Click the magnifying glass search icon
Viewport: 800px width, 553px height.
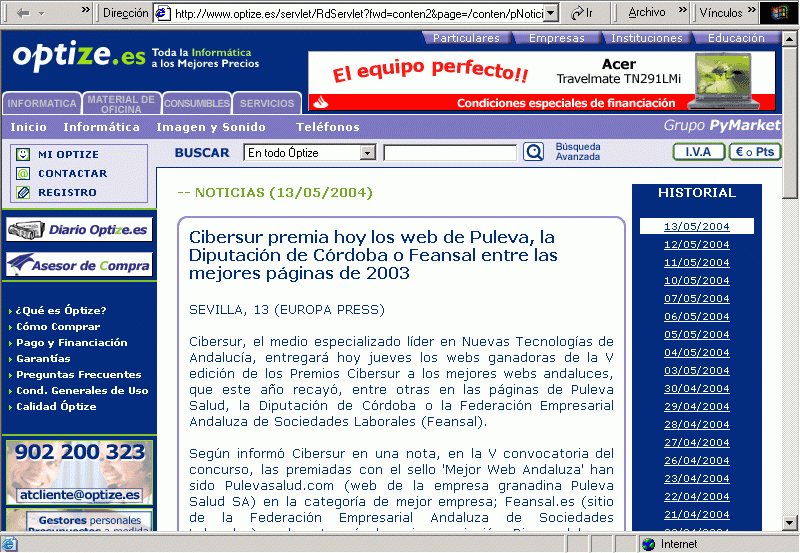coord(533,152)
